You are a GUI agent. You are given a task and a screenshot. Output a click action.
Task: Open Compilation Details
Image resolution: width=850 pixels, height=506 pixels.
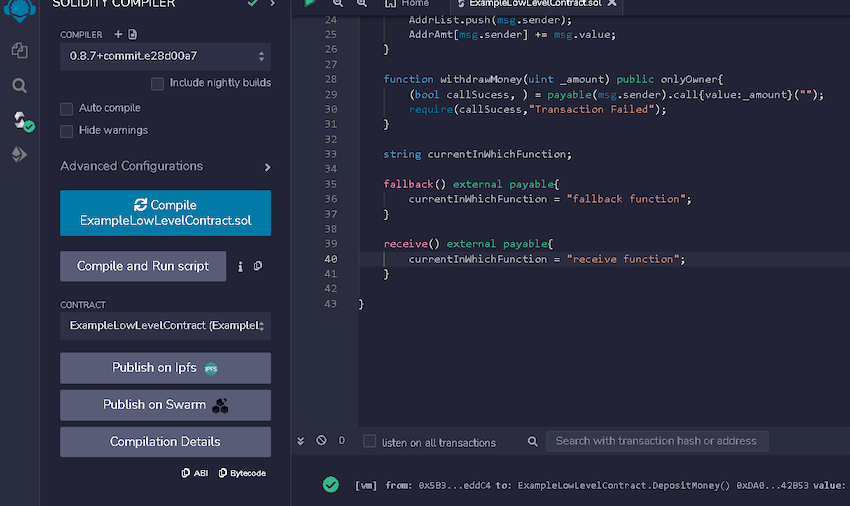tap(165, 442)
